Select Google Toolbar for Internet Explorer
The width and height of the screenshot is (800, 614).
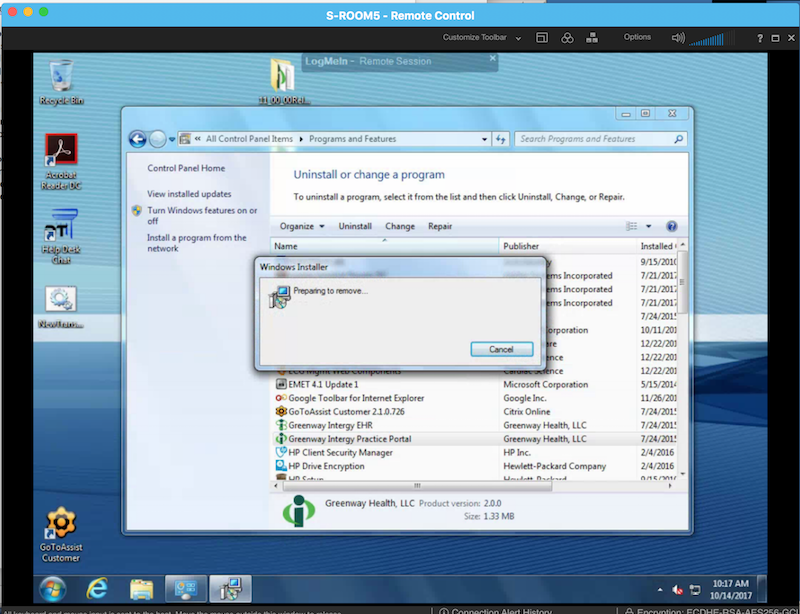476,398
